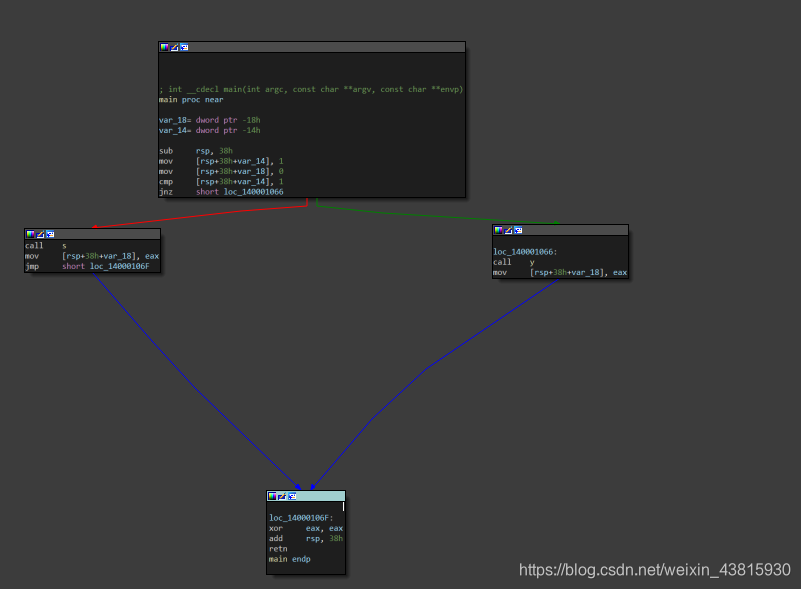This screenshot has width=801, height=589.
Task: Click the highlighted title bar of loc_14000106F node
Action: tap(306, 496)
